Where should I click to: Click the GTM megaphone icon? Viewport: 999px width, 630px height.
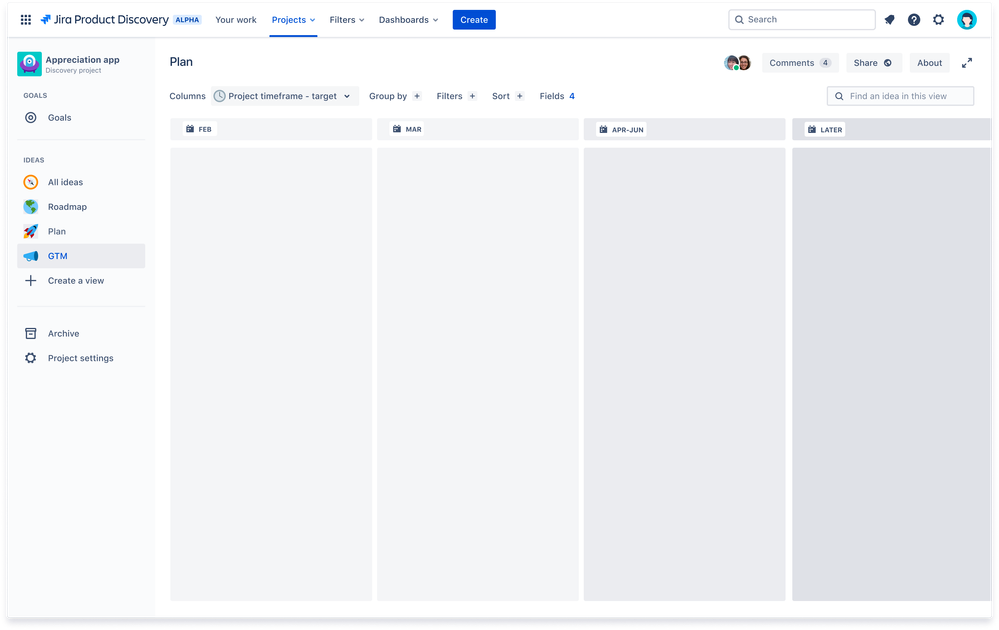31,256
